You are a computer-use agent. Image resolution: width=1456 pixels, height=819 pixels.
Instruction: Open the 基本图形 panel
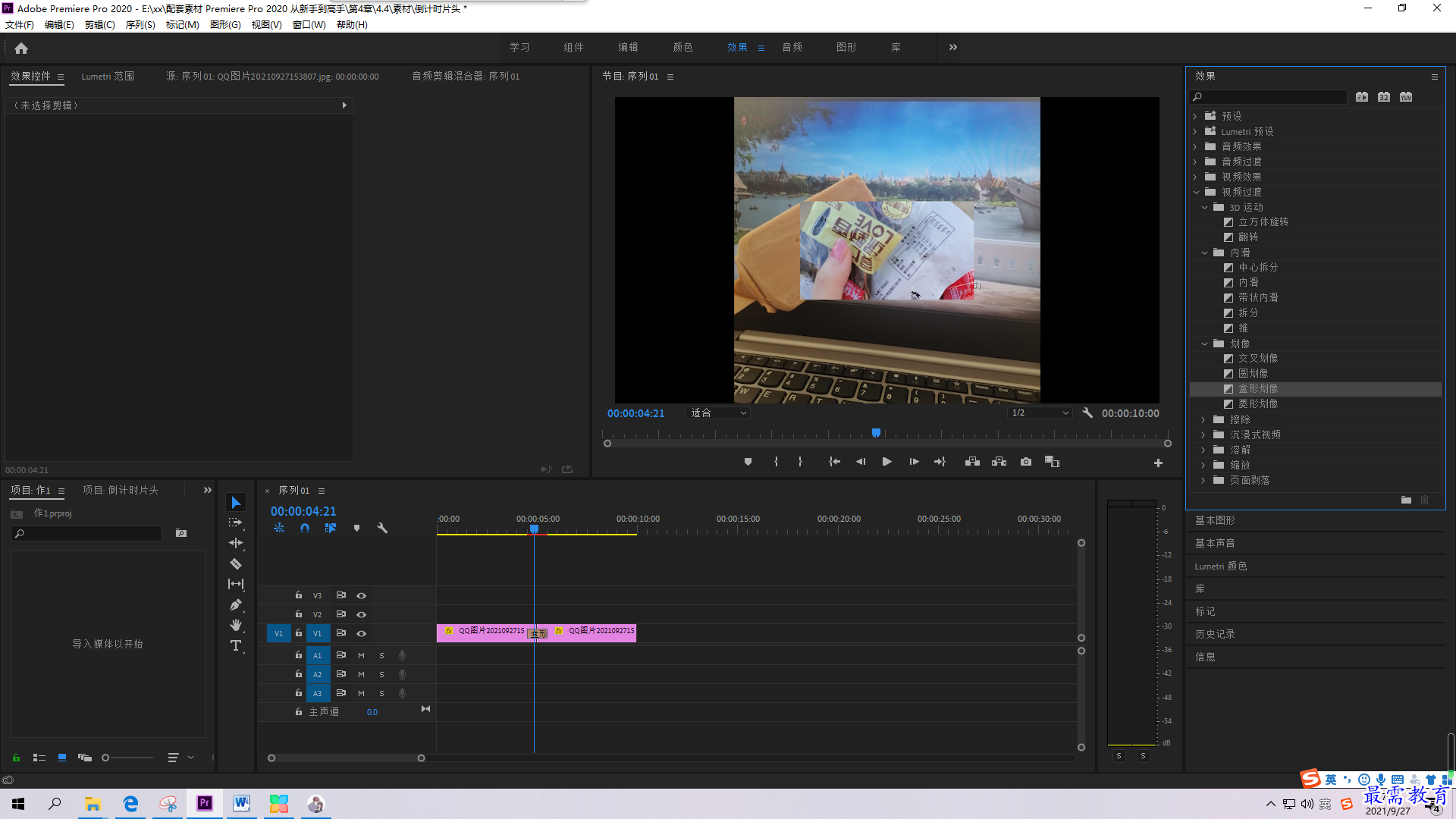click(x=1215, y=520)
